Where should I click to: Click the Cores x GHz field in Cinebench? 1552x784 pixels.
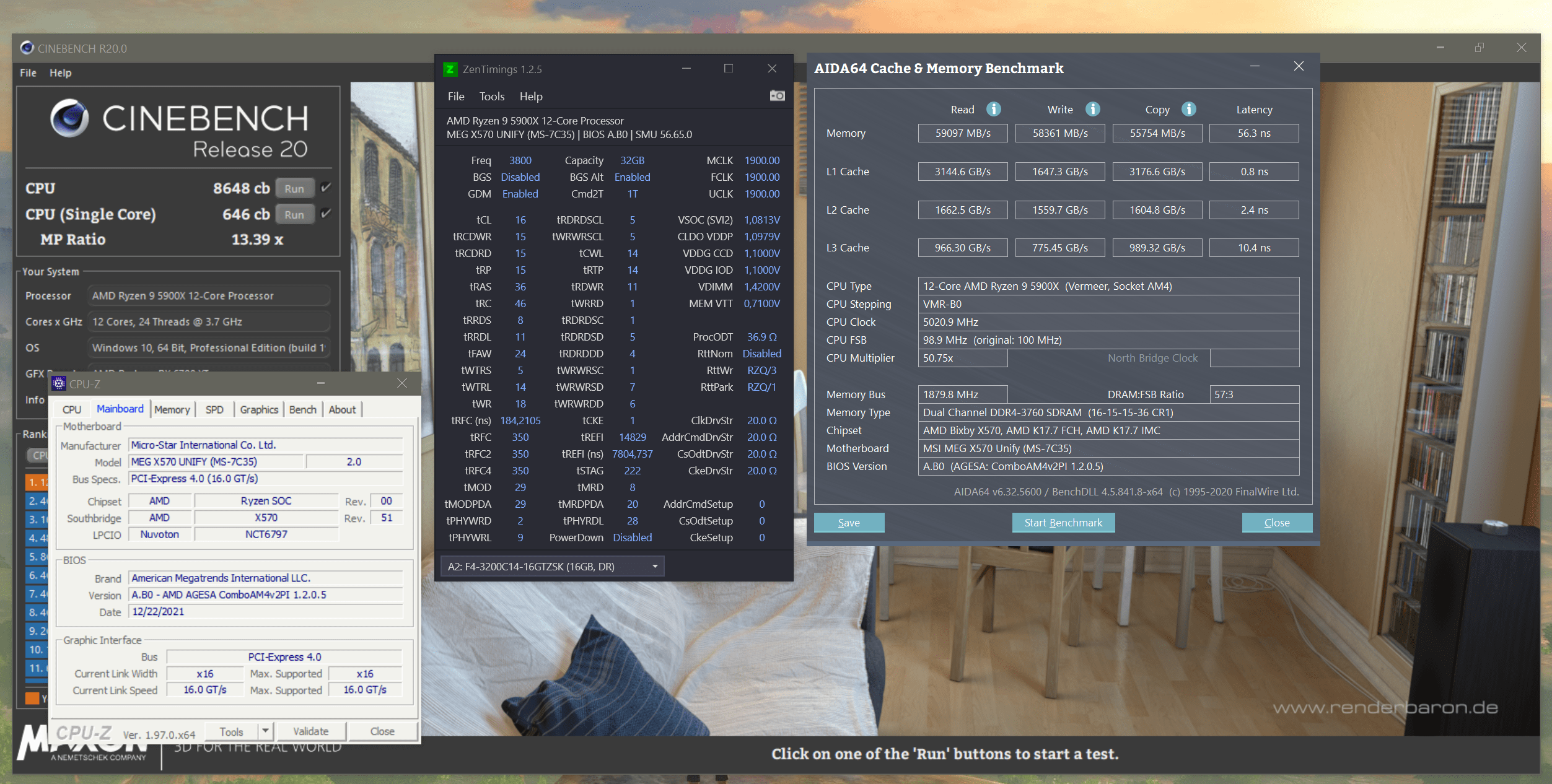[209, 321]
